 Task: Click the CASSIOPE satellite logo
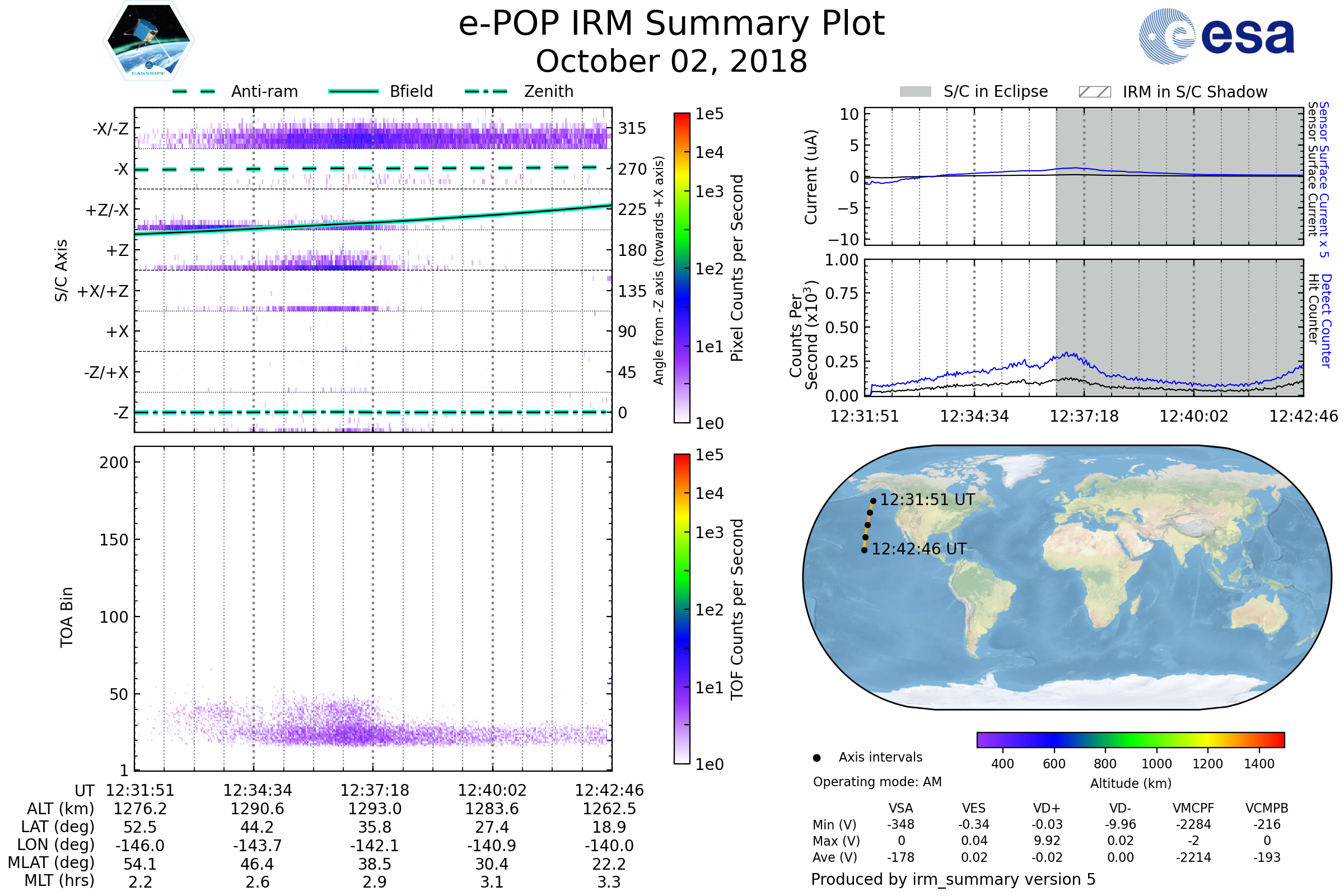click(x=148, y=41)
